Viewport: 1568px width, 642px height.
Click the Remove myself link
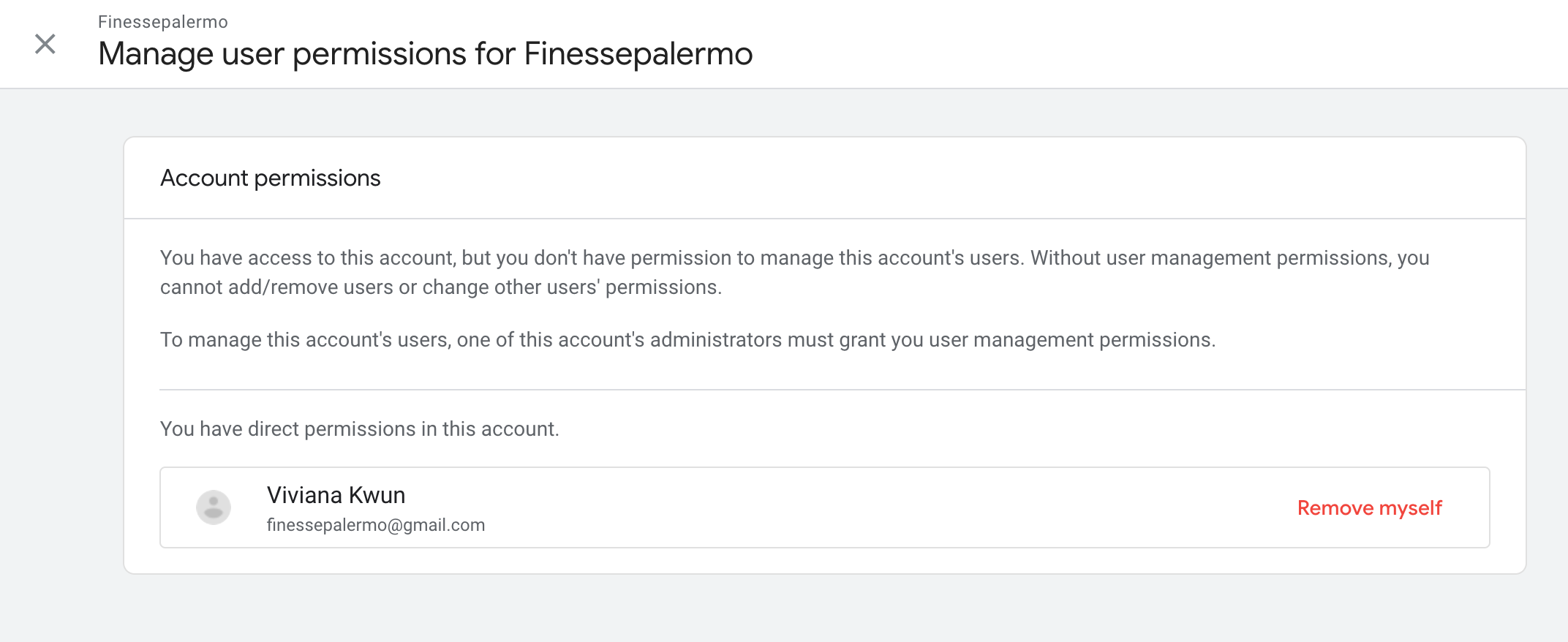1369,507
